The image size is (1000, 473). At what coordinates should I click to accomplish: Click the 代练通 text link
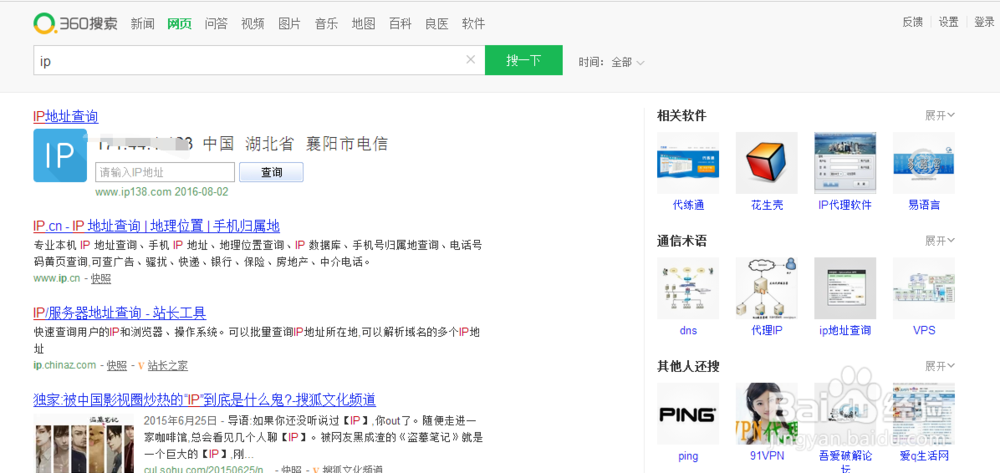coord(688,205)
